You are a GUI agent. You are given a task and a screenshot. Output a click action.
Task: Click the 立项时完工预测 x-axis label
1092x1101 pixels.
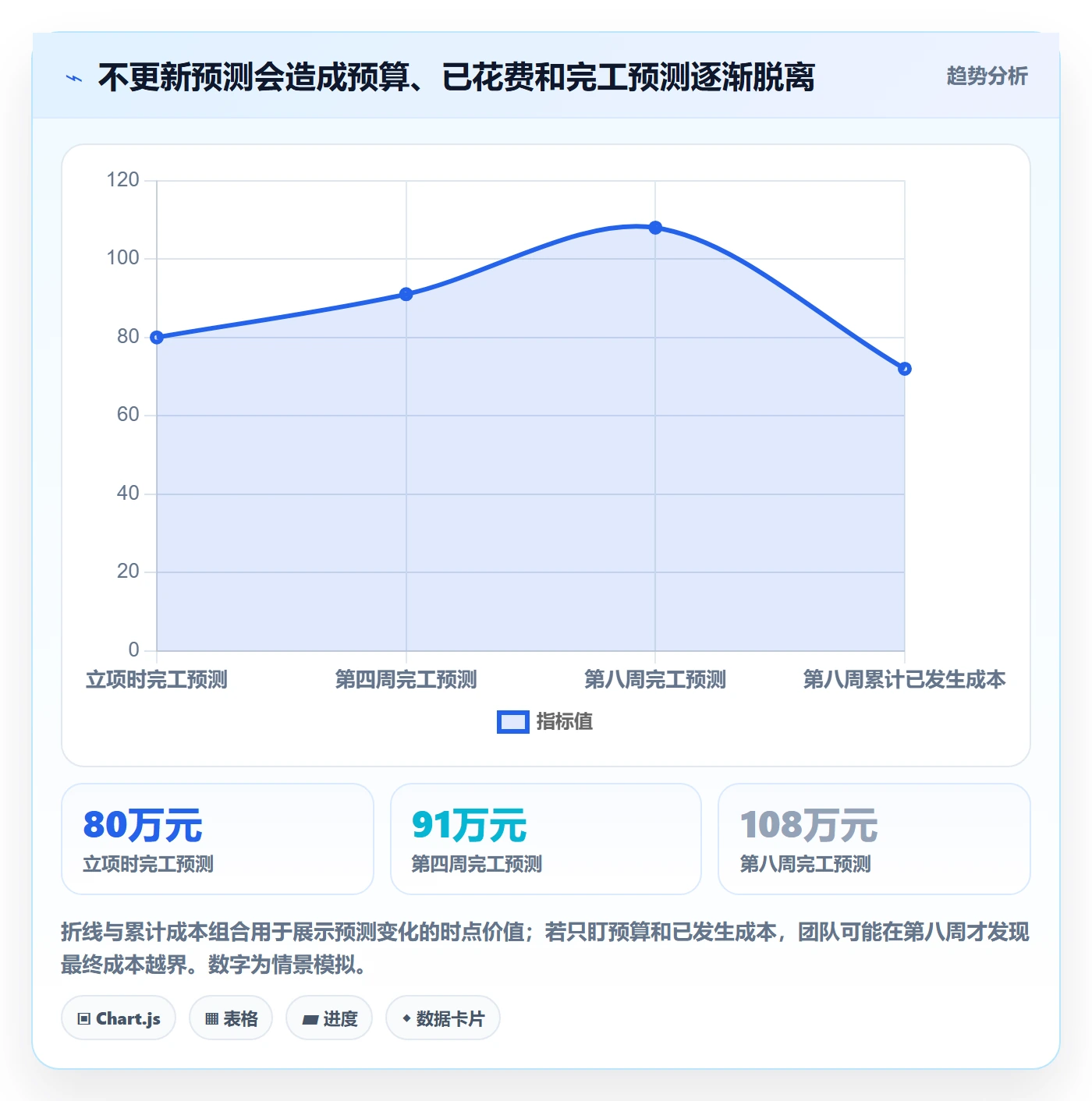[157, 680]
